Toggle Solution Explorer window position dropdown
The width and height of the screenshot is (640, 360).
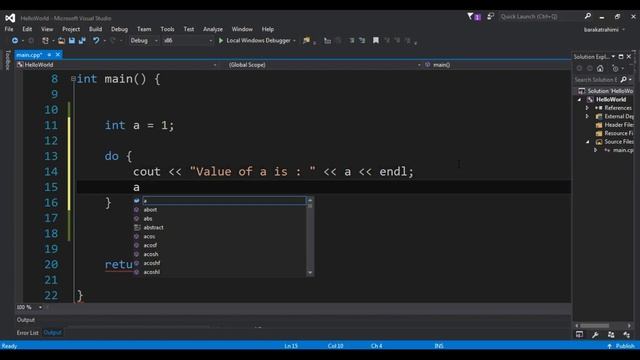[x=613, y=56]
